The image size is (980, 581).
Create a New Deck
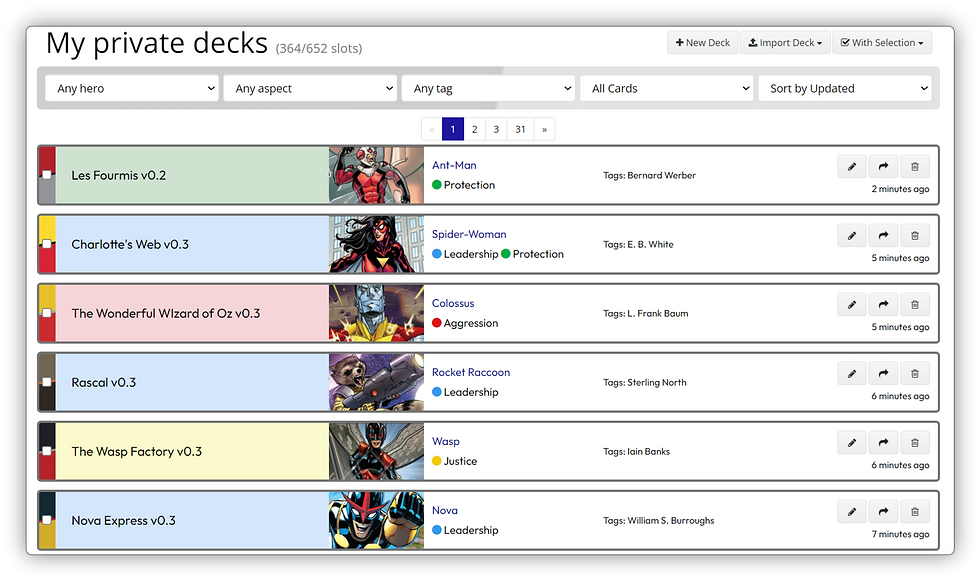(x=702, y=42)
